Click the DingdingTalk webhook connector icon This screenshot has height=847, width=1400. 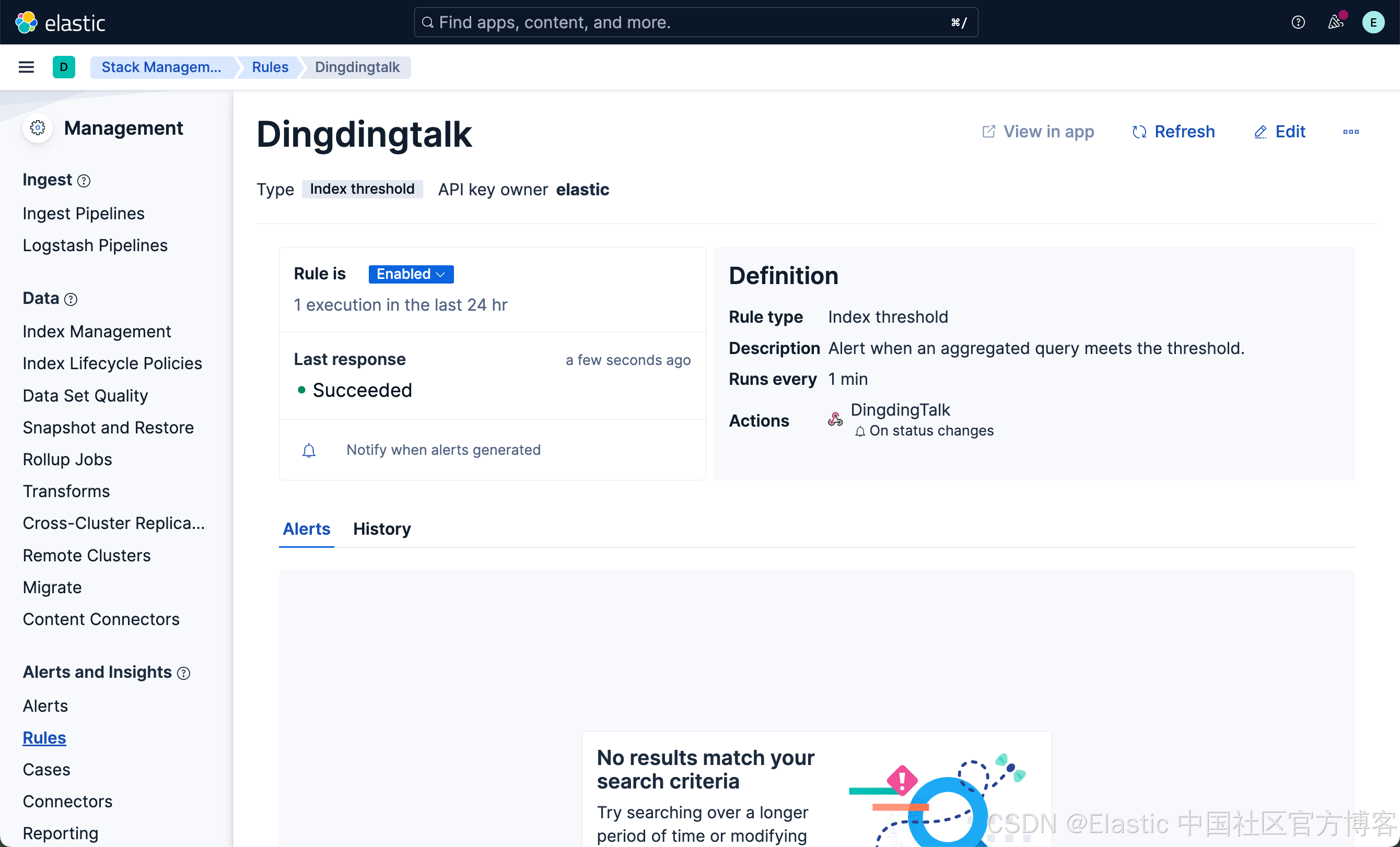point(835,419)
